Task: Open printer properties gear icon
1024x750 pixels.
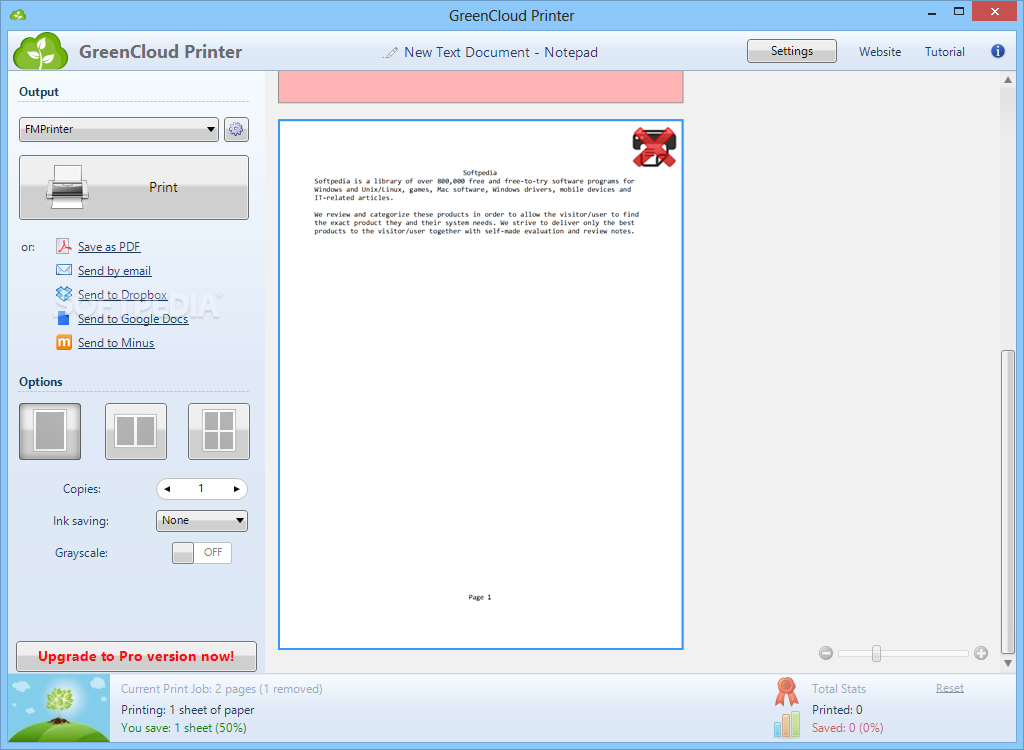Action: pos(236,129)
